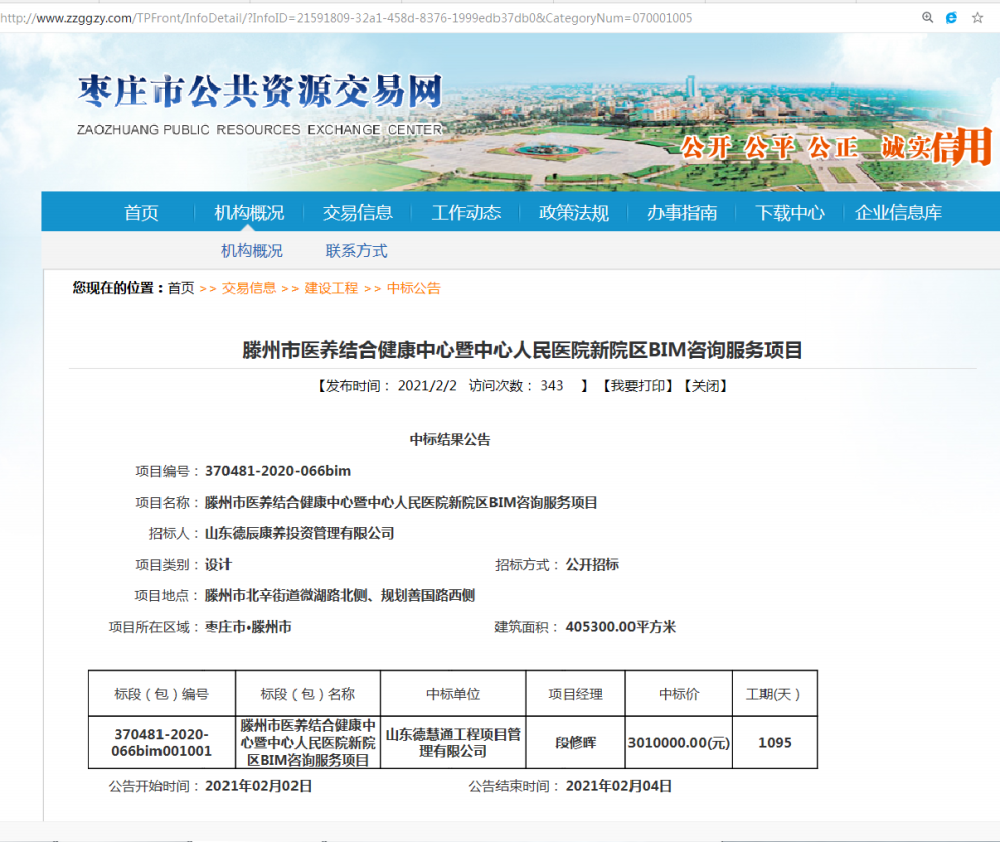Open the 工作动态 navigation menu

click(x=465, y=212)
